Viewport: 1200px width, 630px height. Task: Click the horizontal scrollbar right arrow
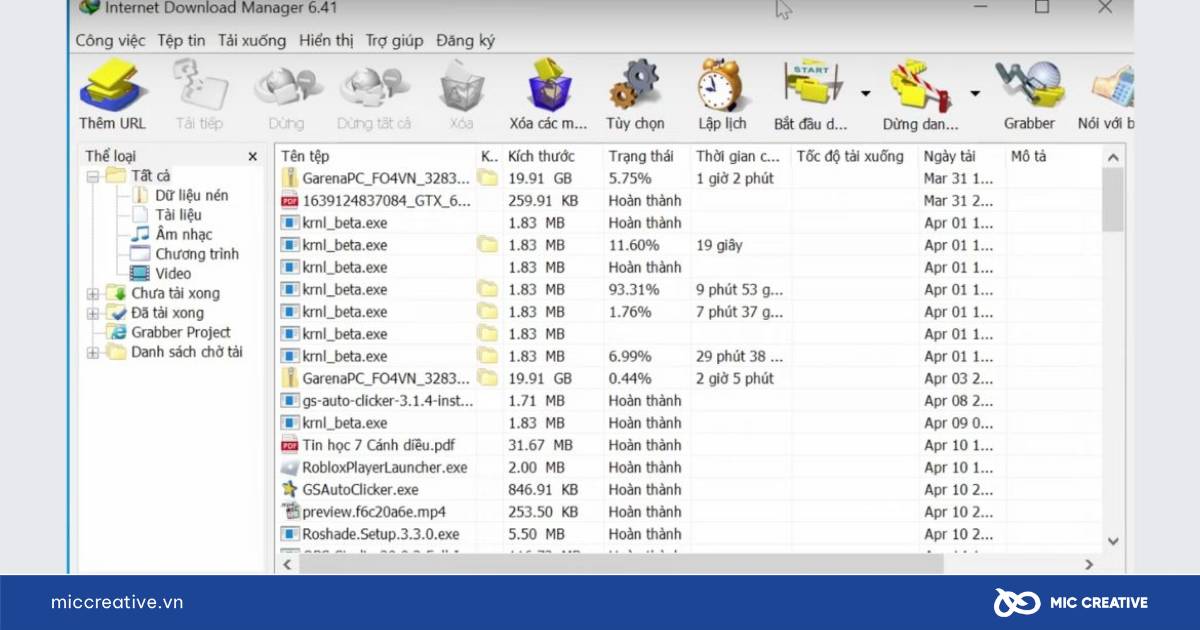pyautogui.click(x=1090, y=564)
